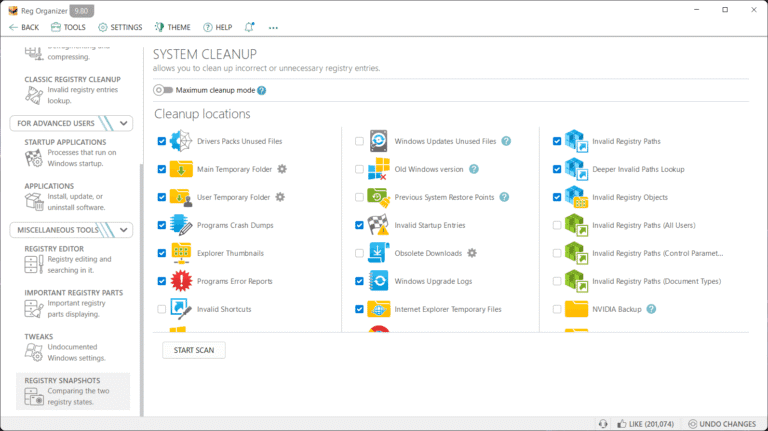
Task: Click the support headset icon in status bar
Action: [x=603, y=424]
